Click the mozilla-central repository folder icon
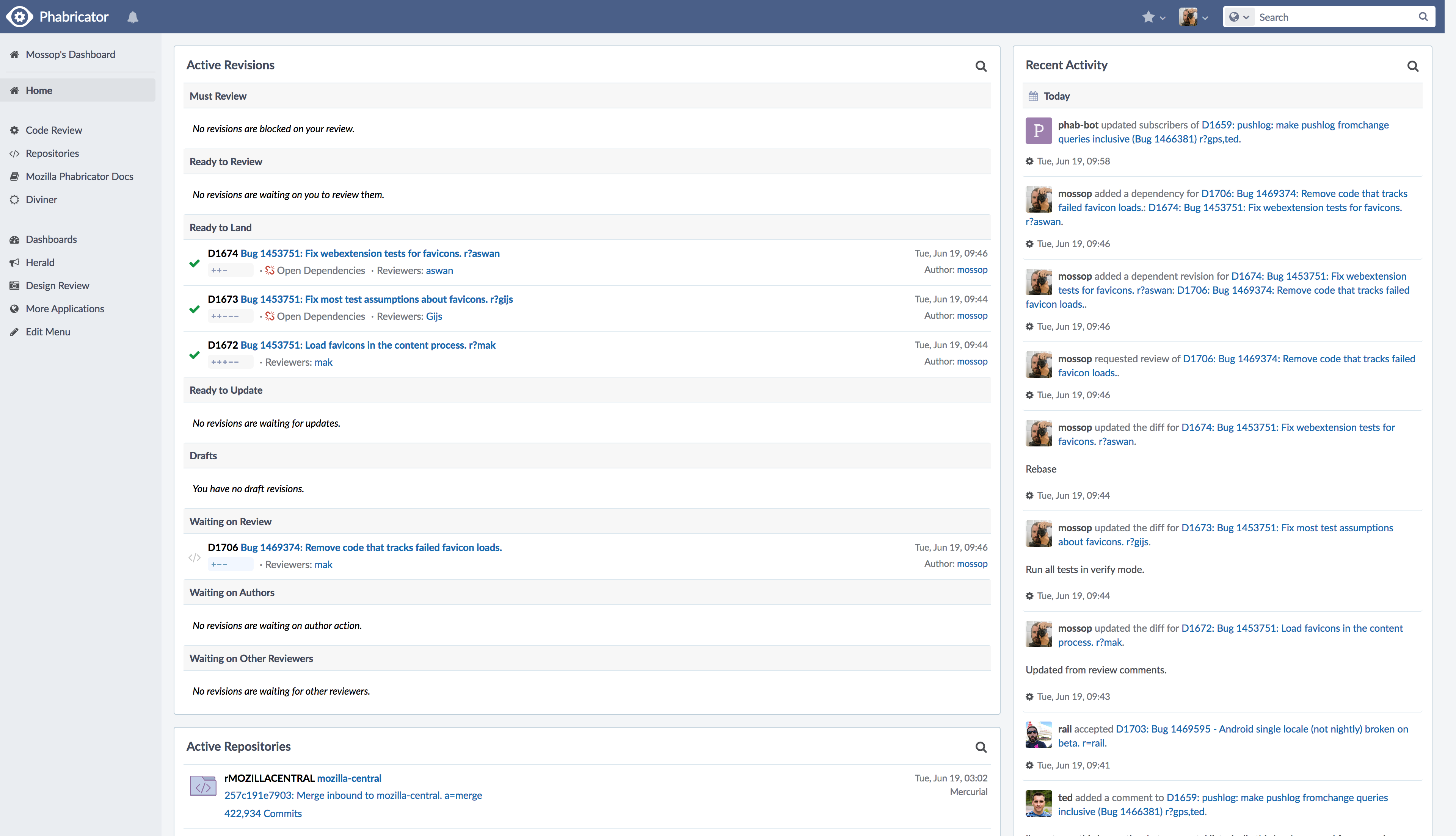 point(203,786)
